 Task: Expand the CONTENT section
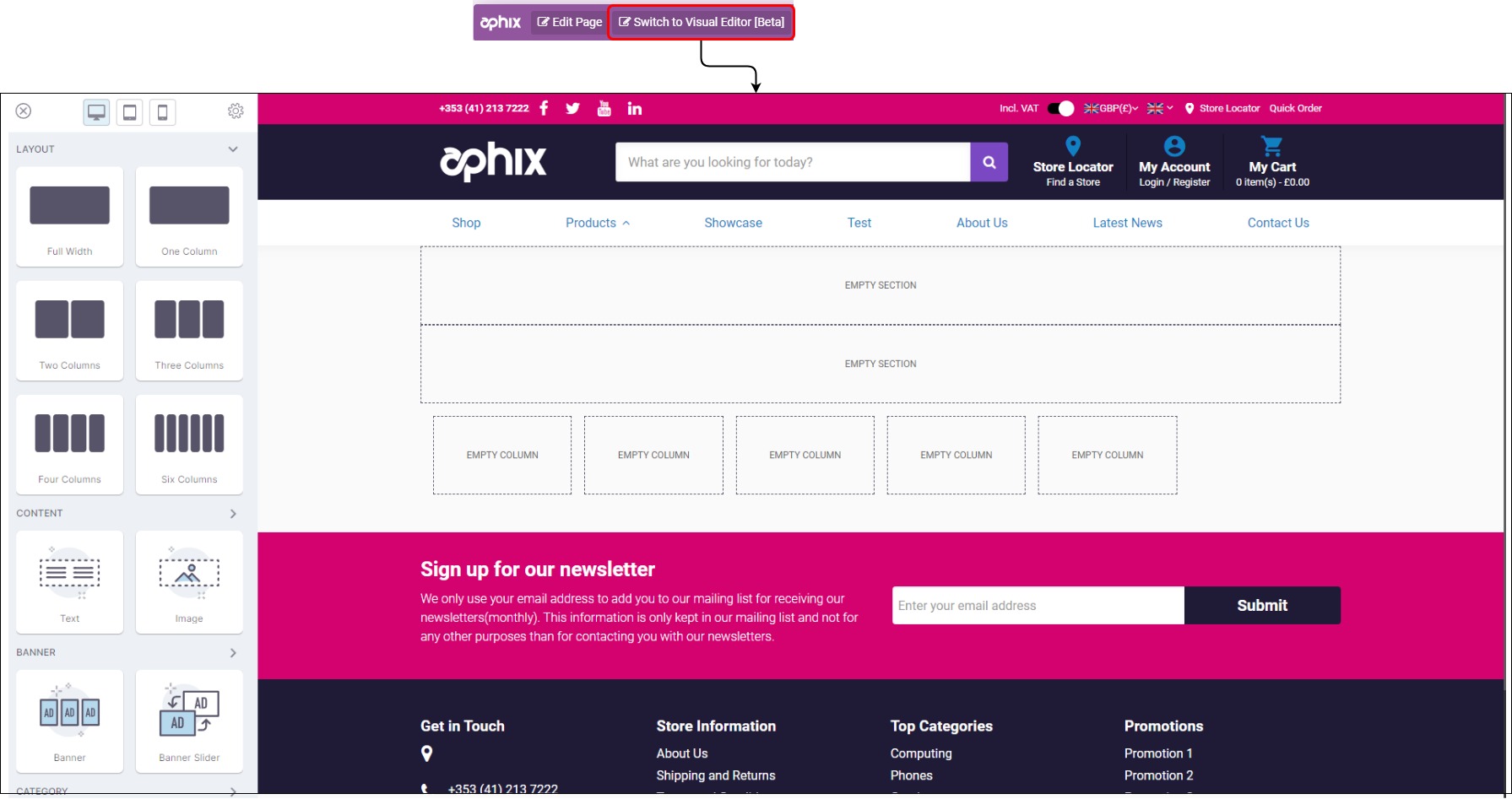233,514
